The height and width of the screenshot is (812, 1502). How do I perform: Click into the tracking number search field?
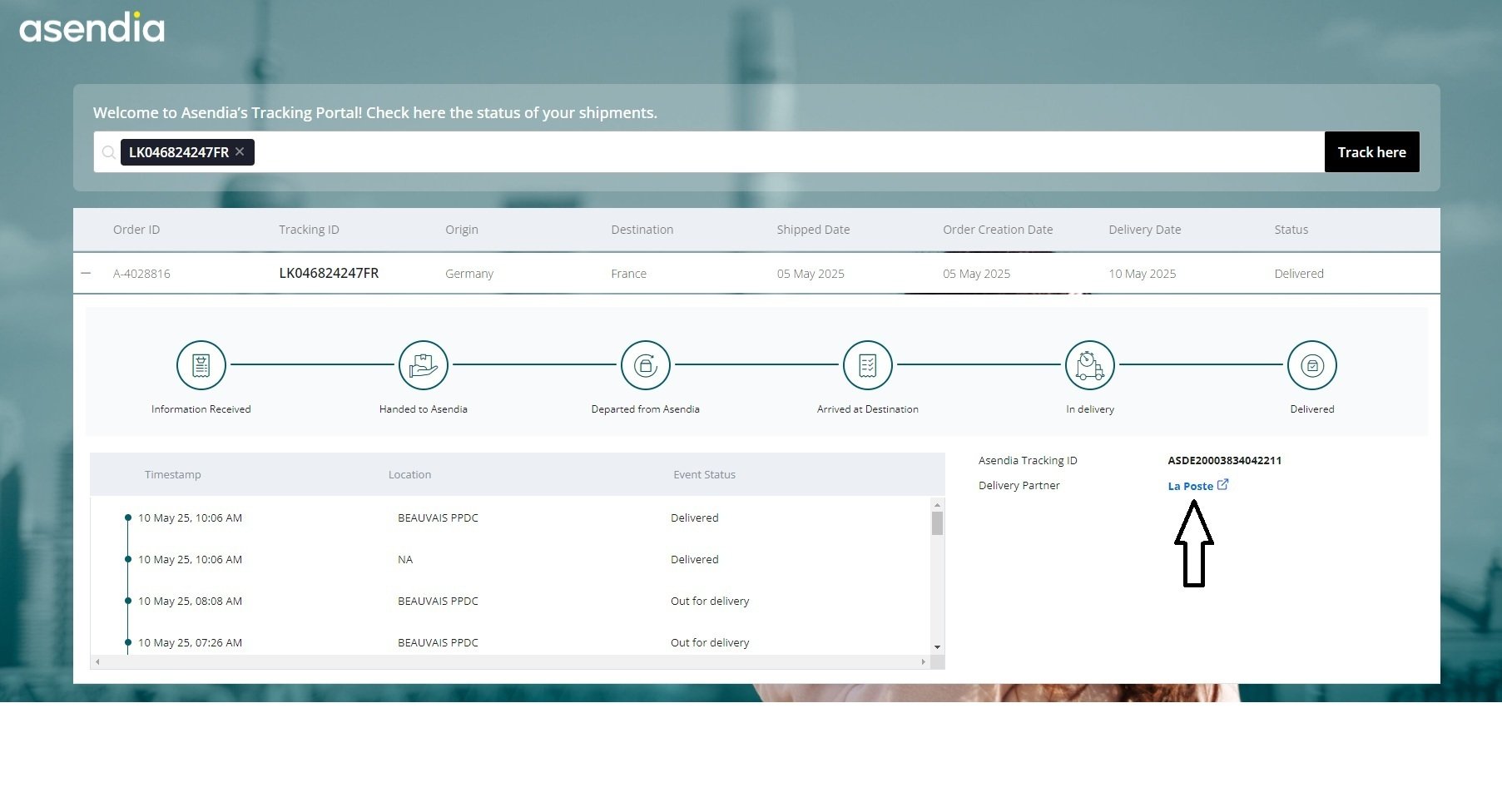point(782,152)
